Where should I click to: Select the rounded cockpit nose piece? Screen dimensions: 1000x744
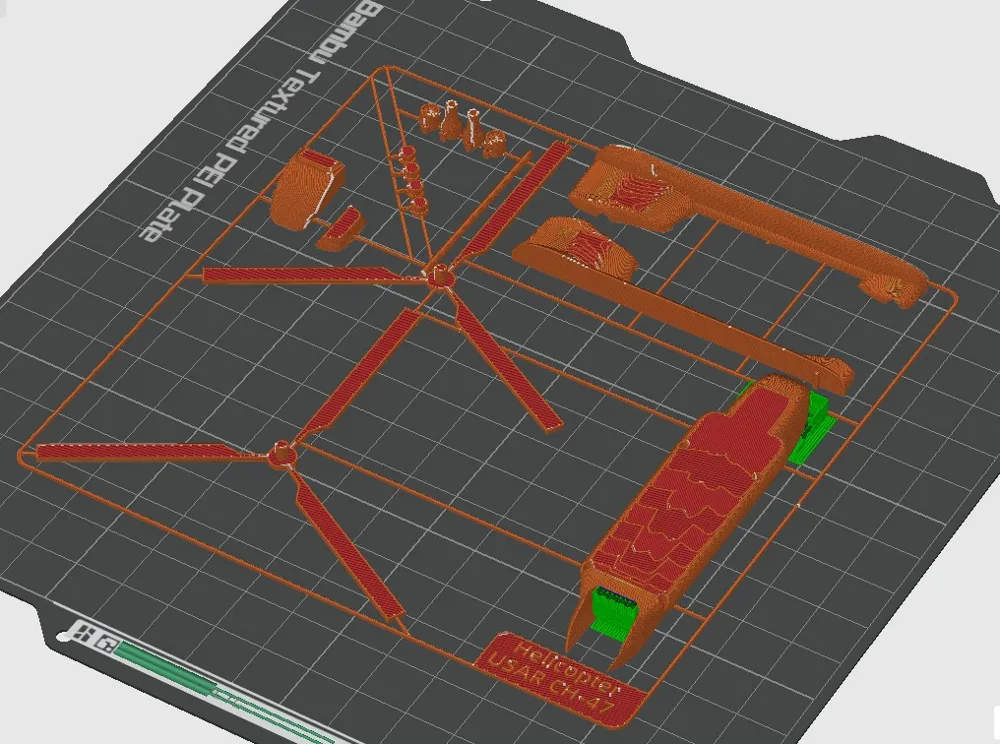pyautogui.click(x=307, y=189)
